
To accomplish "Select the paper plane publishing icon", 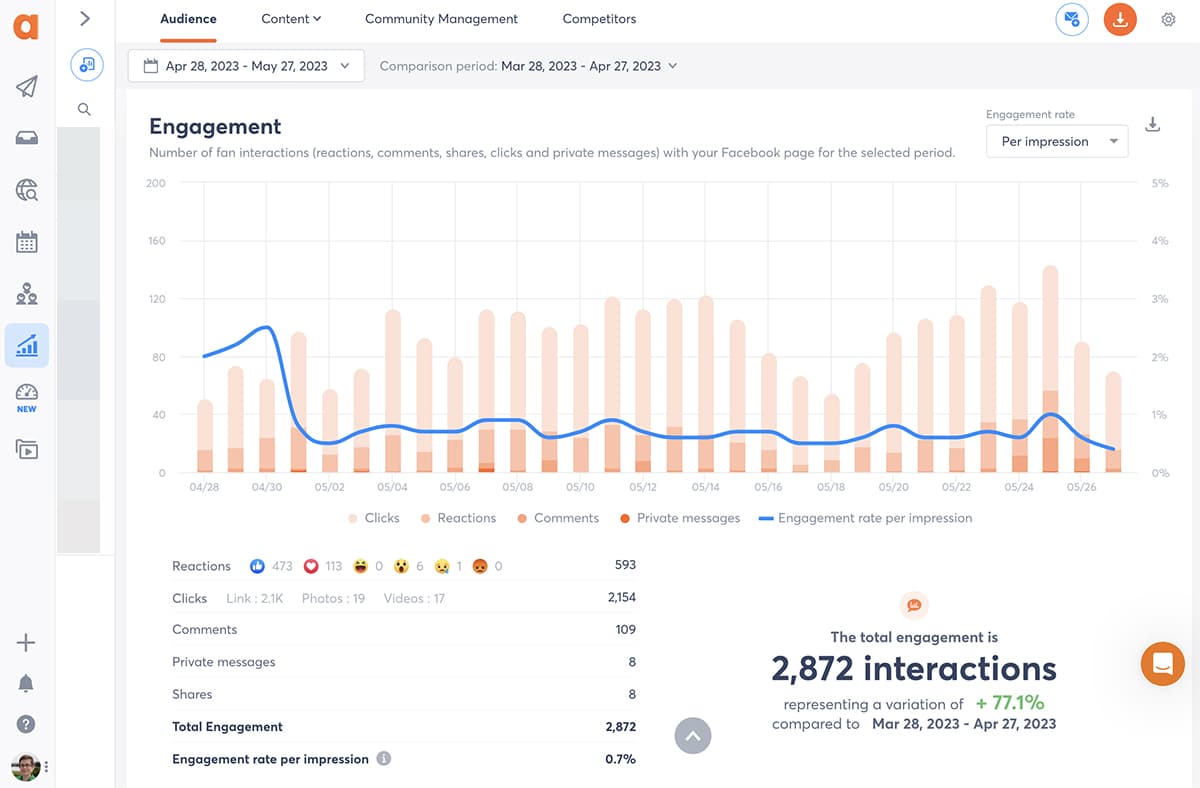I will [x=27, y=88].
